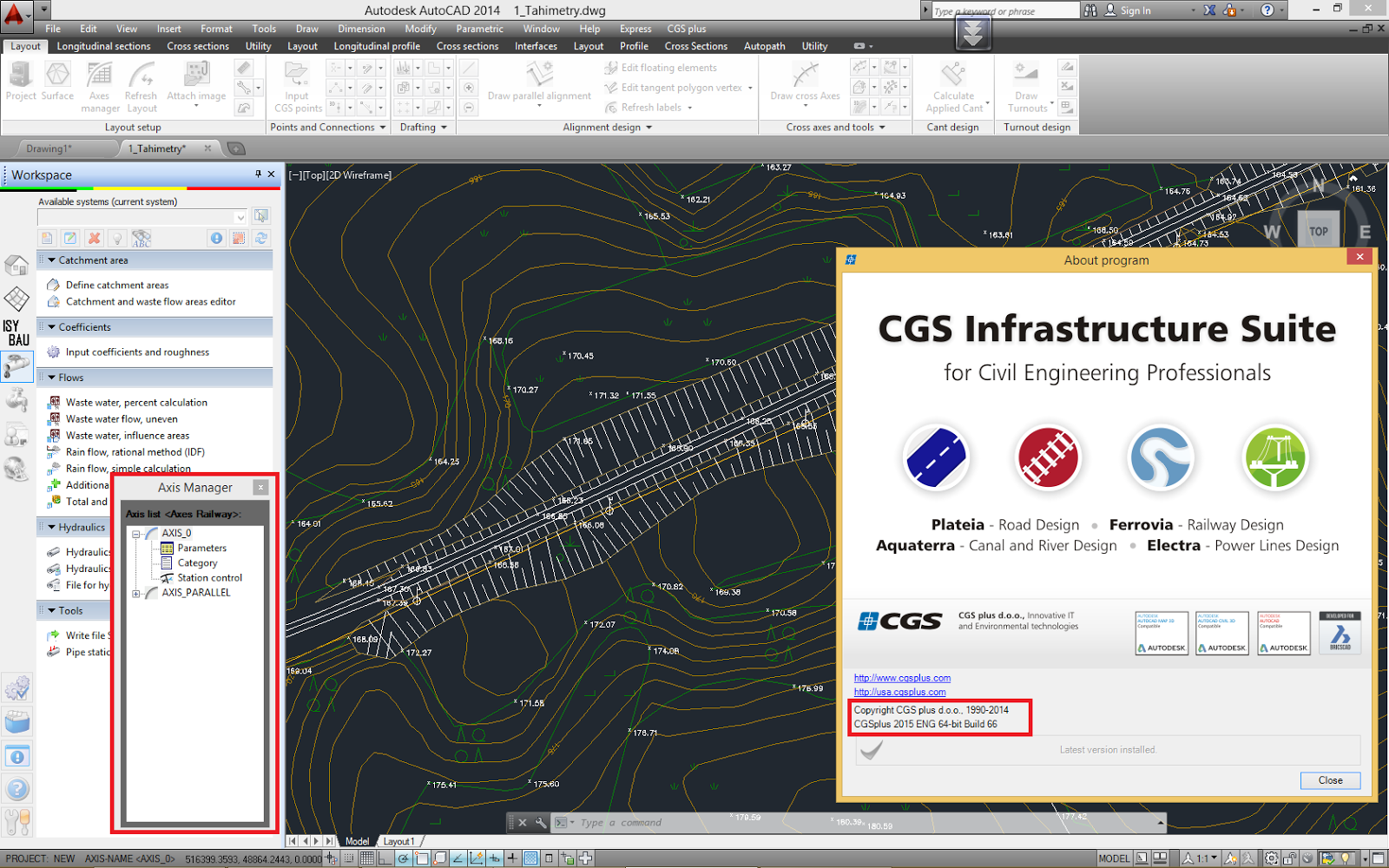Open the Surface tool in Layout setup
This screenshot has height=868, width=1389.
click(x=57, y=82)
